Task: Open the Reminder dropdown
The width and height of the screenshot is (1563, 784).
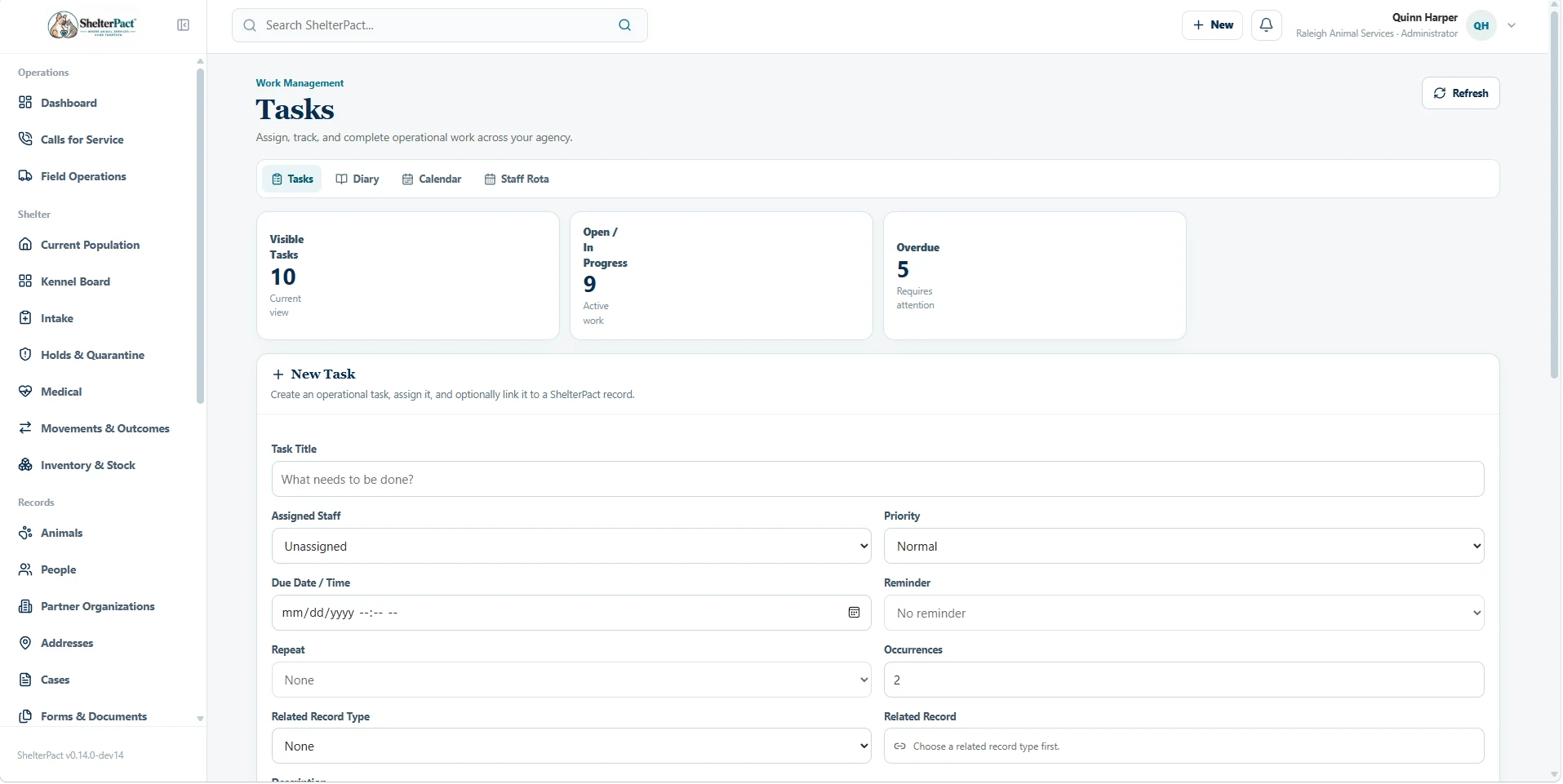Action: pyautogui.click(x=1183, y=613)
